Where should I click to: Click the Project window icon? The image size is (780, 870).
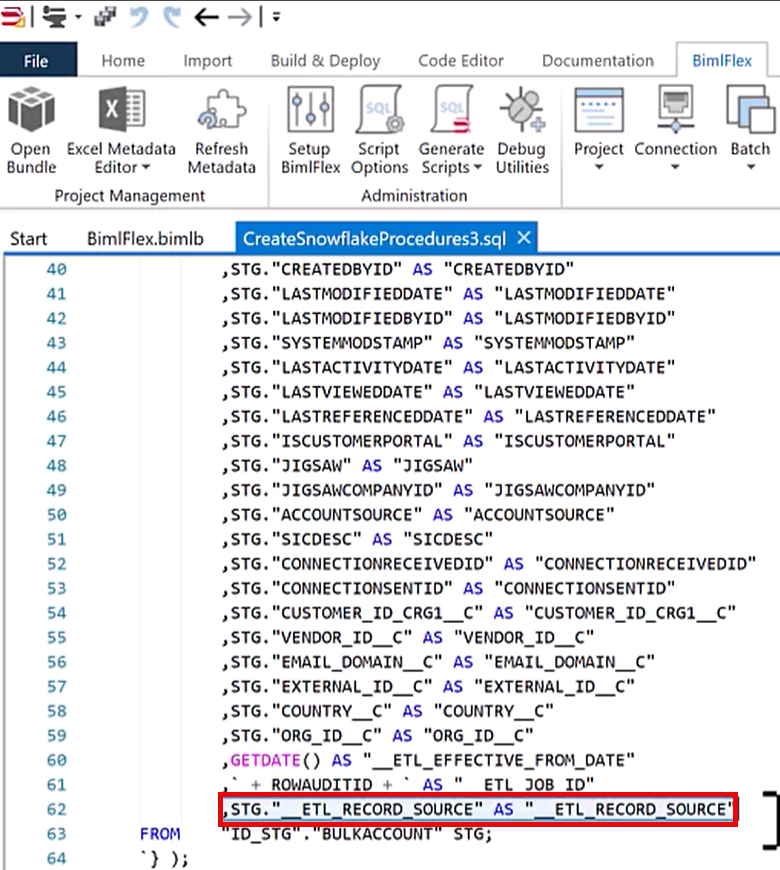pyautogui.click(x=599, y=109)
